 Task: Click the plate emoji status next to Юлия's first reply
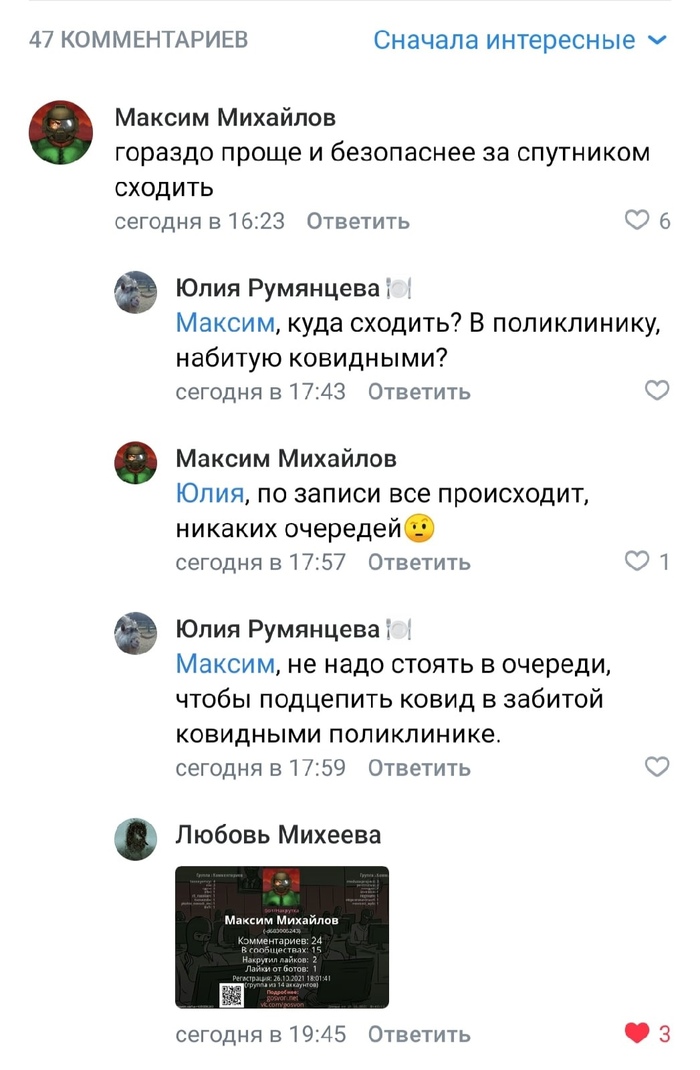coord(399,290)
